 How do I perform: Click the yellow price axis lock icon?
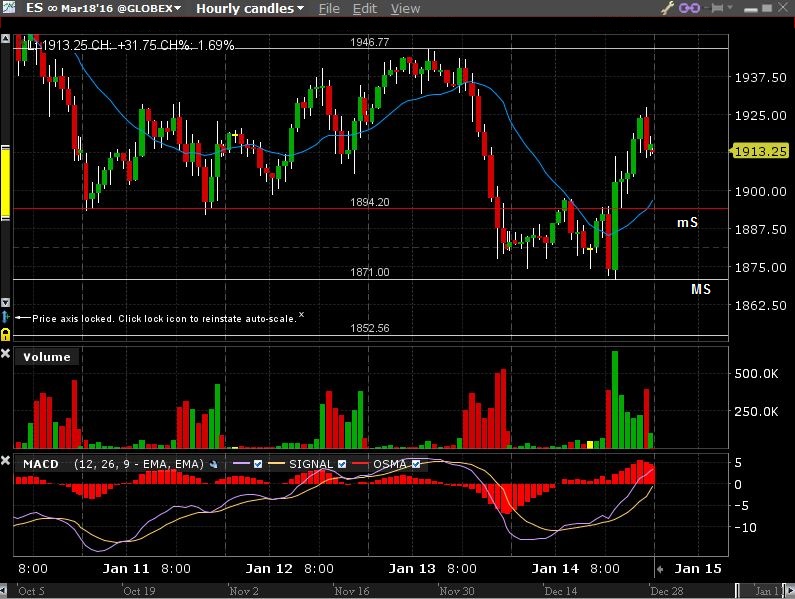click(5, 333)
